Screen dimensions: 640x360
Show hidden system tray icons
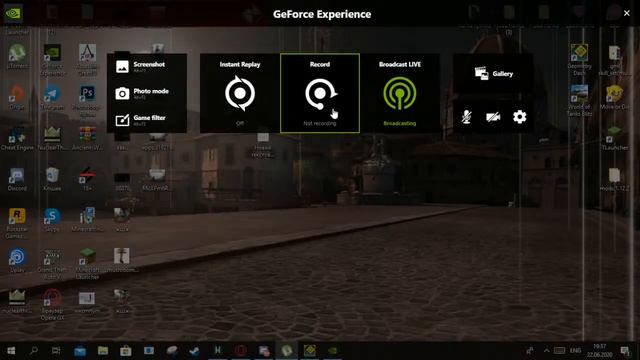(x=547, y=351)
